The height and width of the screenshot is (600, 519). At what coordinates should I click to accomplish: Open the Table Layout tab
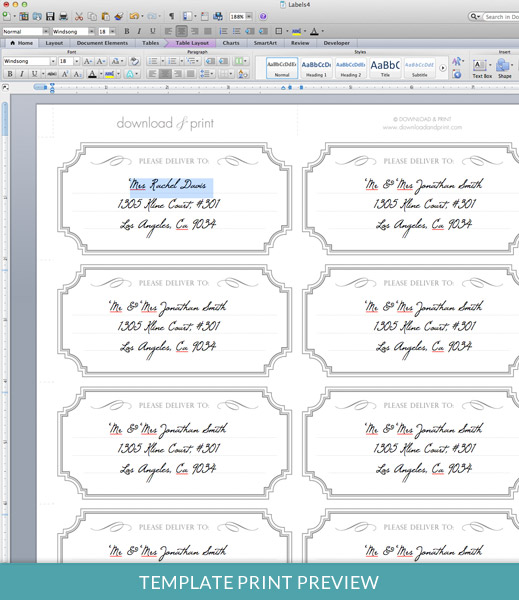192,43
